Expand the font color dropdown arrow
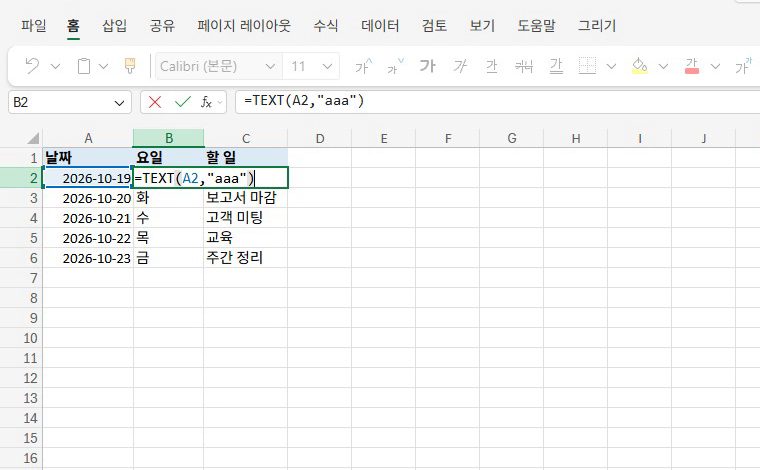Viewport: 760px width, 470px height. 715,66
